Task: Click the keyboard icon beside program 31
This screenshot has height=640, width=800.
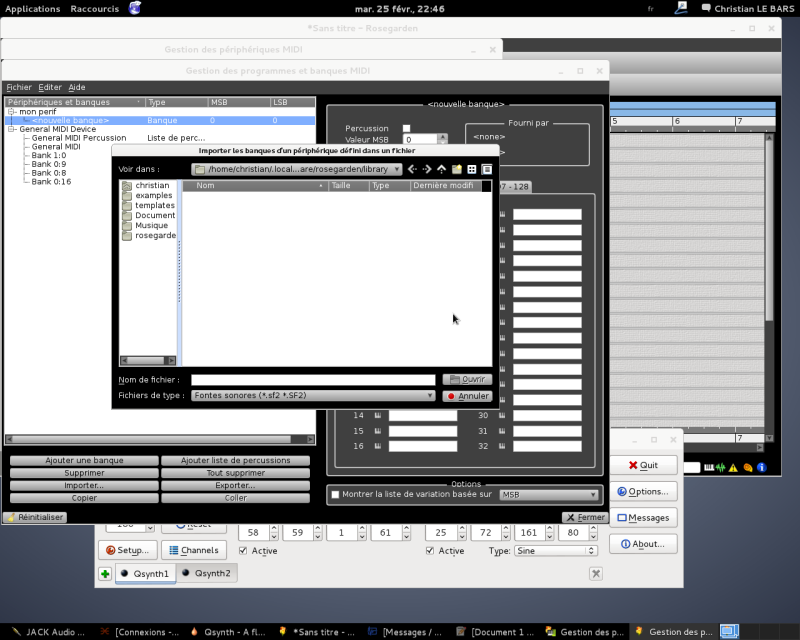Action: (x=502, y=431)
